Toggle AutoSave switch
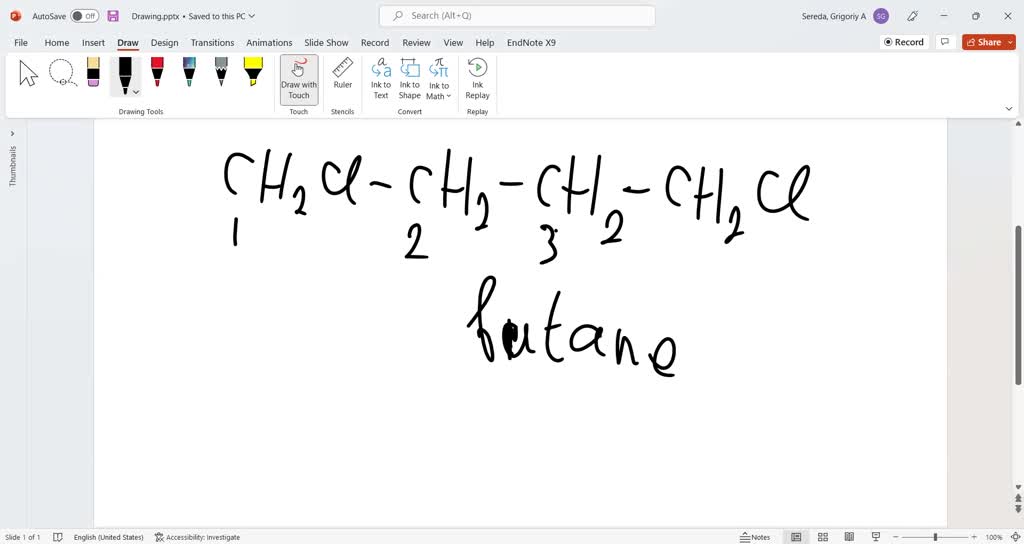The image size is (1024, 544). pyautogui.click(x=84, y=16)
